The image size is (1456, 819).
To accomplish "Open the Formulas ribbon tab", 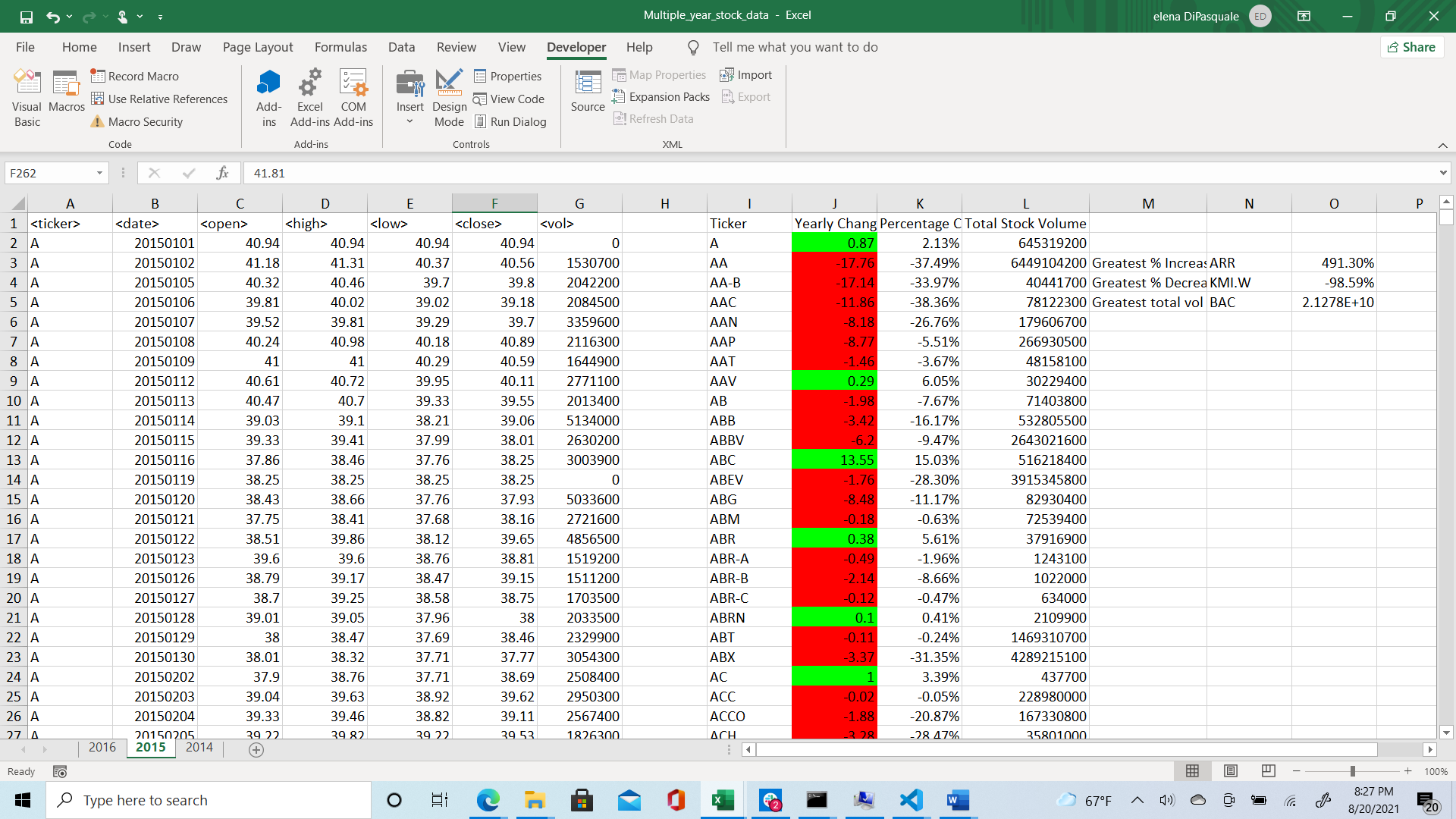I will tap(340, 47).
